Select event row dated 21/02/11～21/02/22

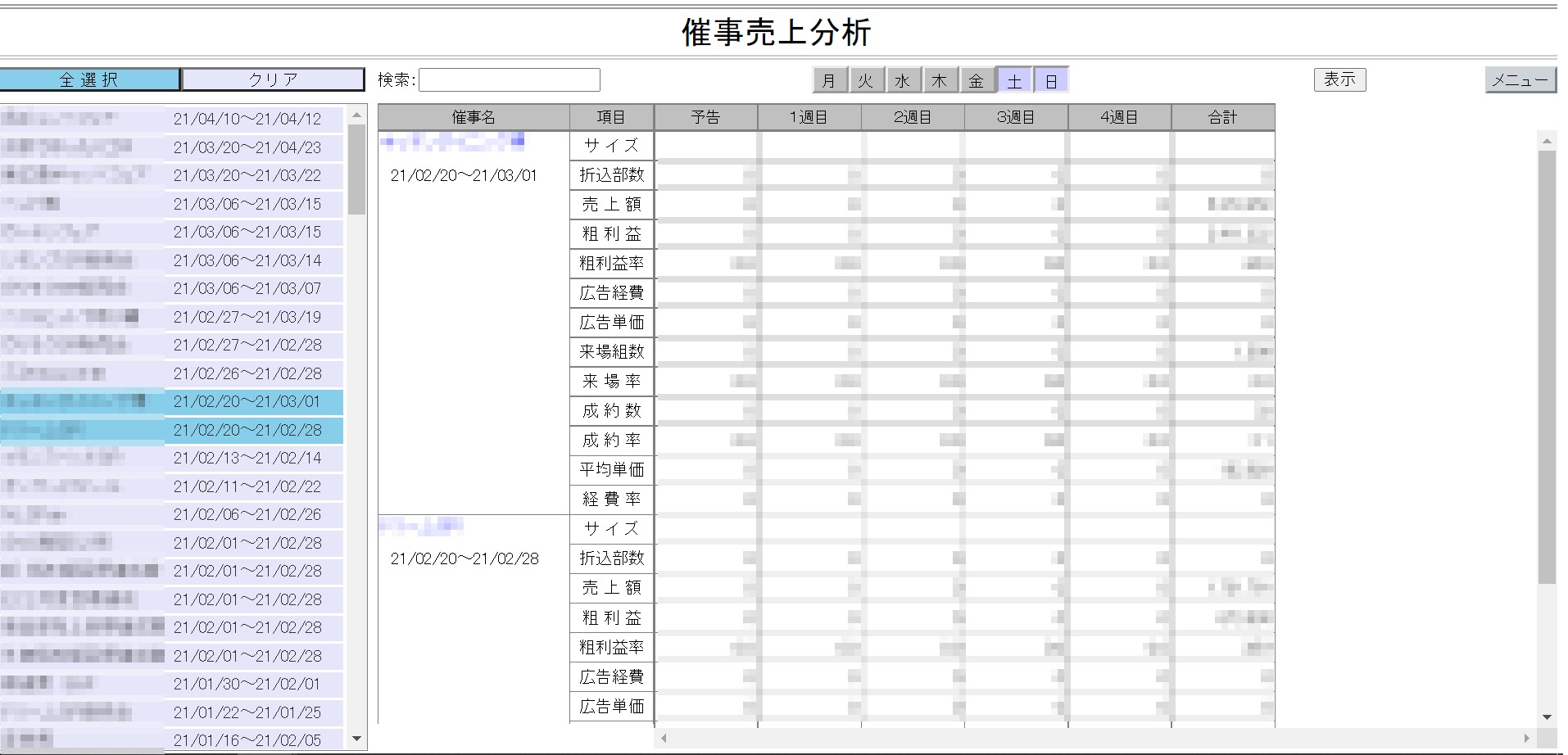[171, 486]
